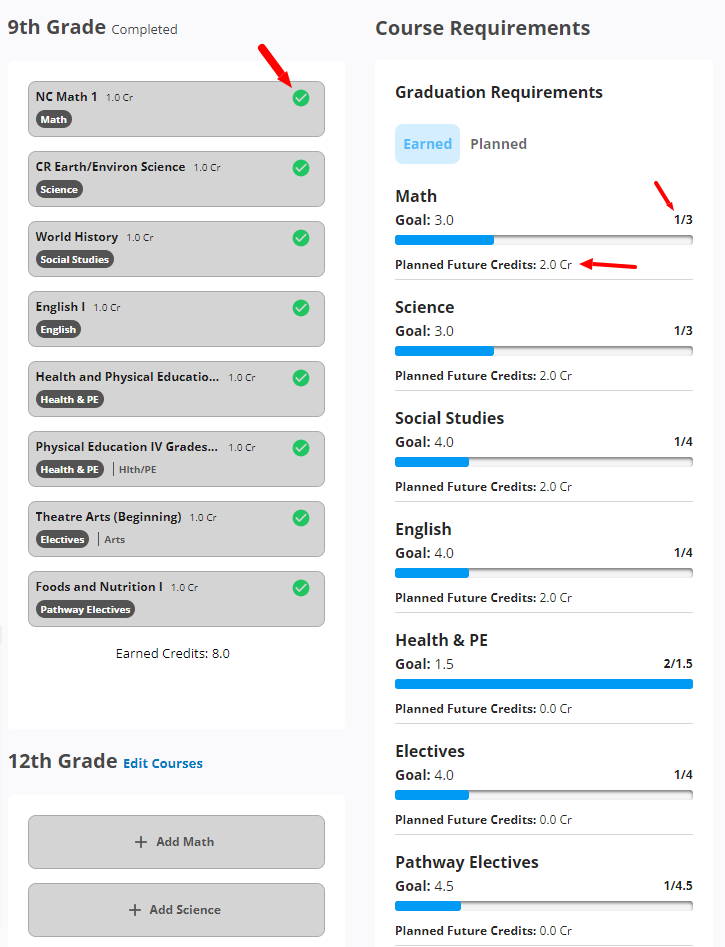The width and height of the screenshot is (725, 947).
Task: Select the Physical Education IV course card
Action: click(160, 458)
